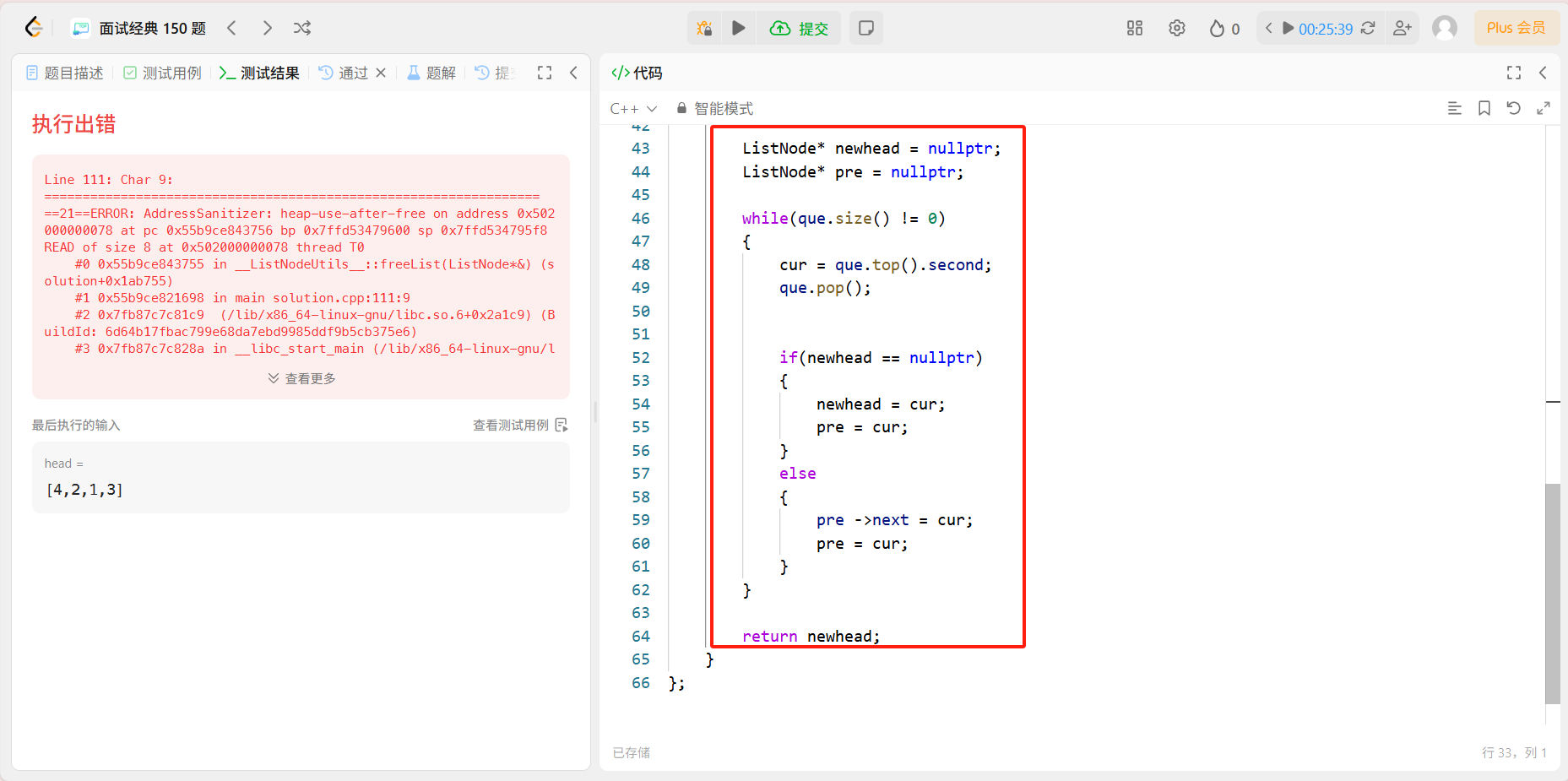Enter fullscreen editor with expand arrows
This screenshot has width=1568, height=781.
click(x=1544, y=108)
